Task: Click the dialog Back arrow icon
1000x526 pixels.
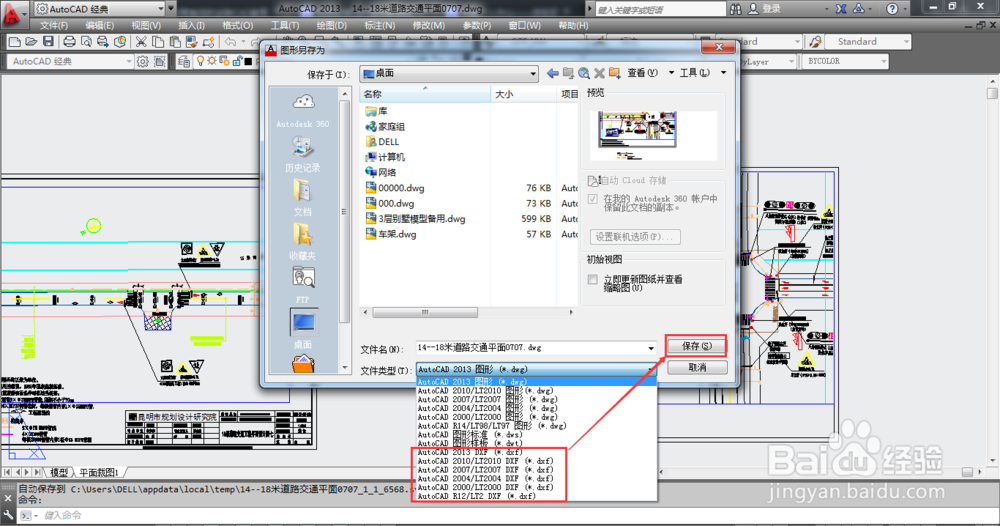Action: (x=553, y=73)
